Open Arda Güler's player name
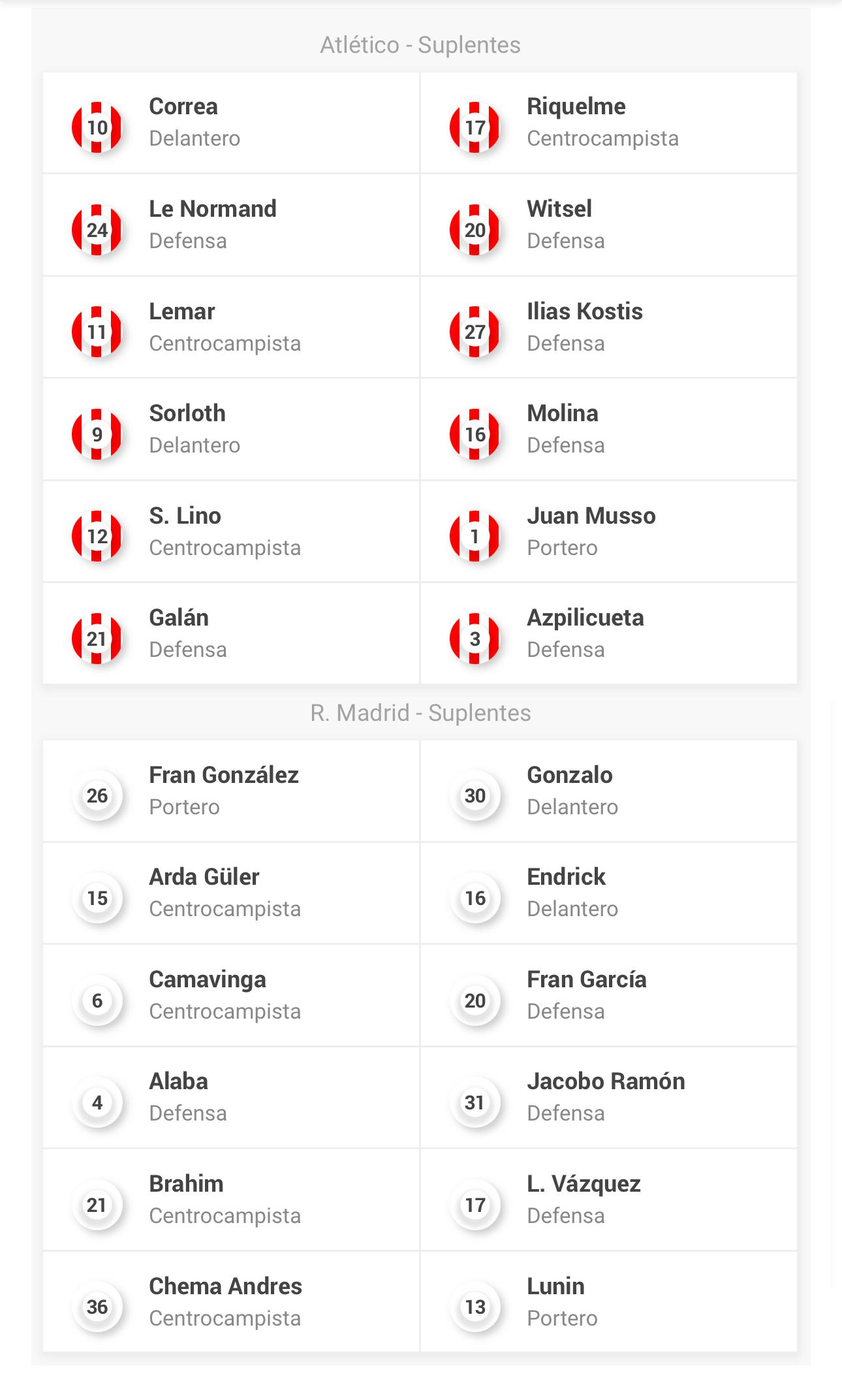Screen dimensions: 842x1400 204,877
